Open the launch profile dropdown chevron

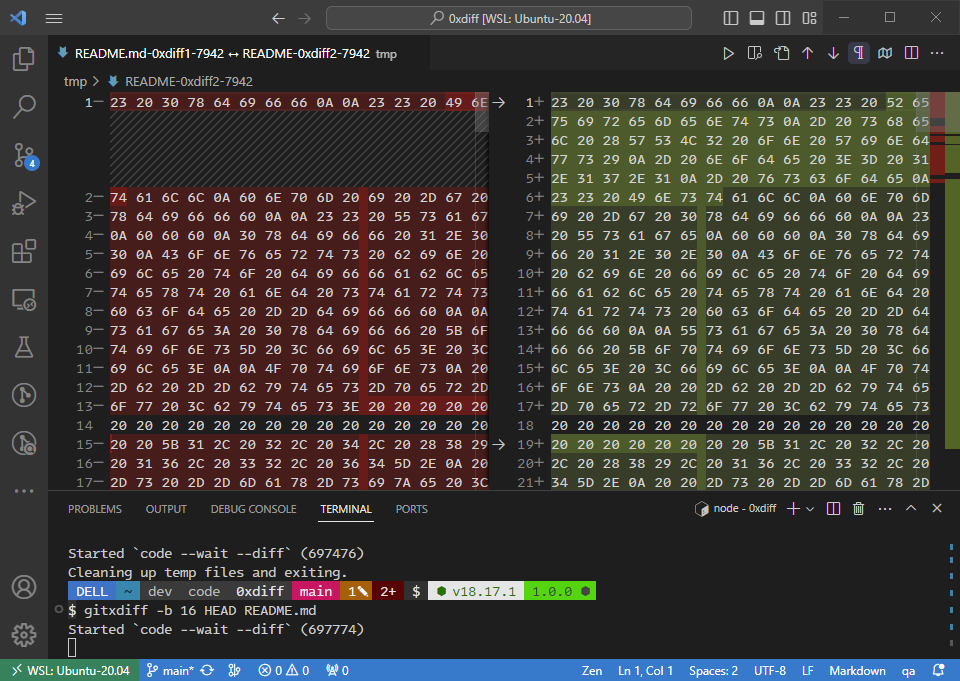tap(810, 508)
